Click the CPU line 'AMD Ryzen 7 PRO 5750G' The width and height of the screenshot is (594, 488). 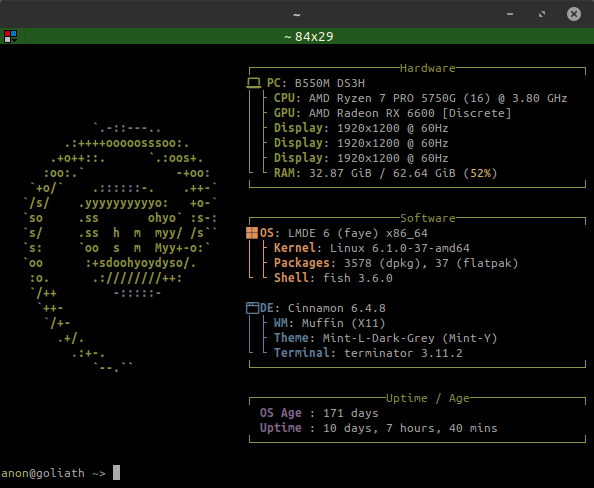click(x=420, y=98)
